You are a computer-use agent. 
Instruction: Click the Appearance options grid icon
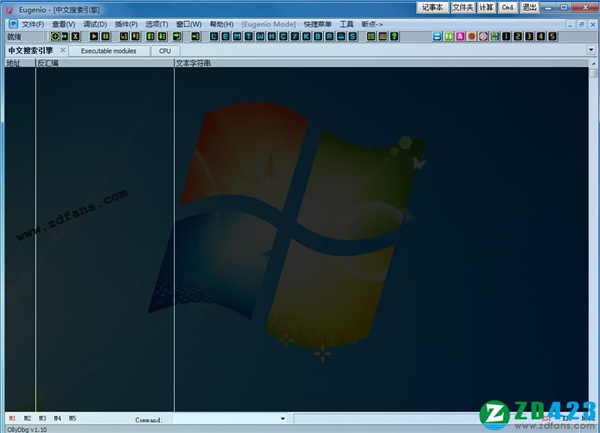382,36
